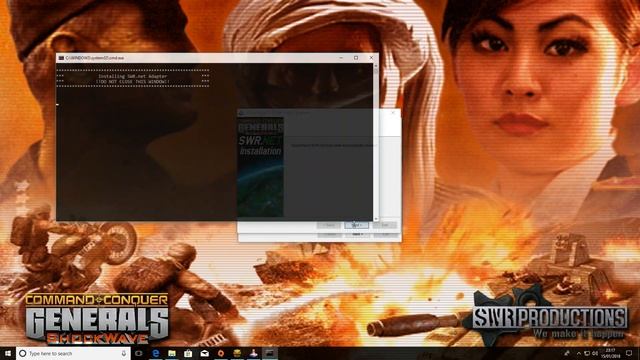Open the Windows Start menu
The height and width of the screenshot is (360, 640).
[8, 353]
